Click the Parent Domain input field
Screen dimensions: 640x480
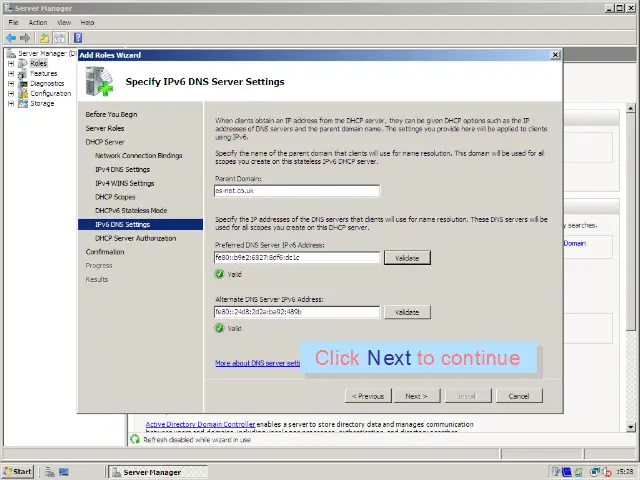(x=297, y=191)
